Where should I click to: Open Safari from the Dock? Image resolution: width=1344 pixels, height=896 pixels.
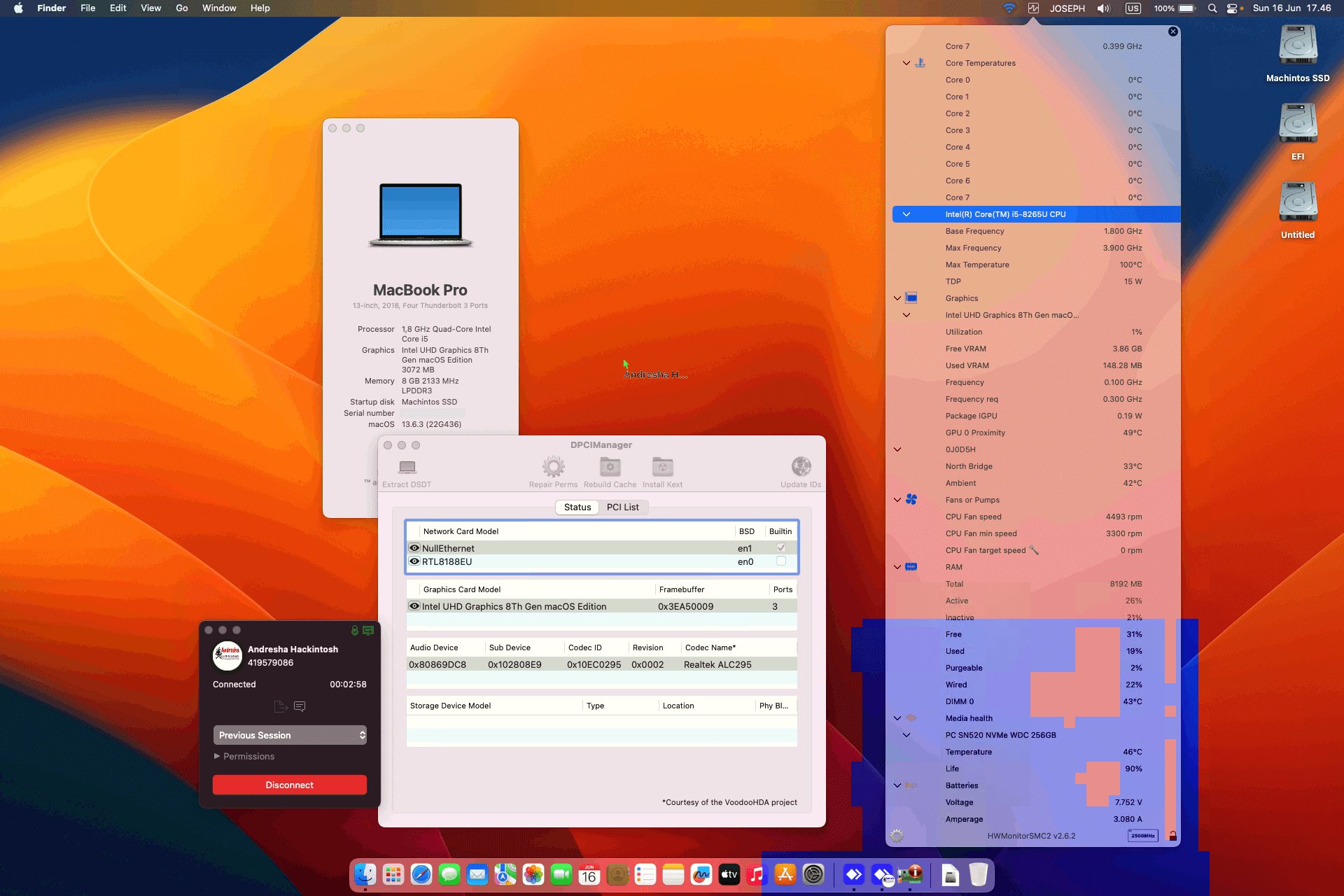[421, 874]
